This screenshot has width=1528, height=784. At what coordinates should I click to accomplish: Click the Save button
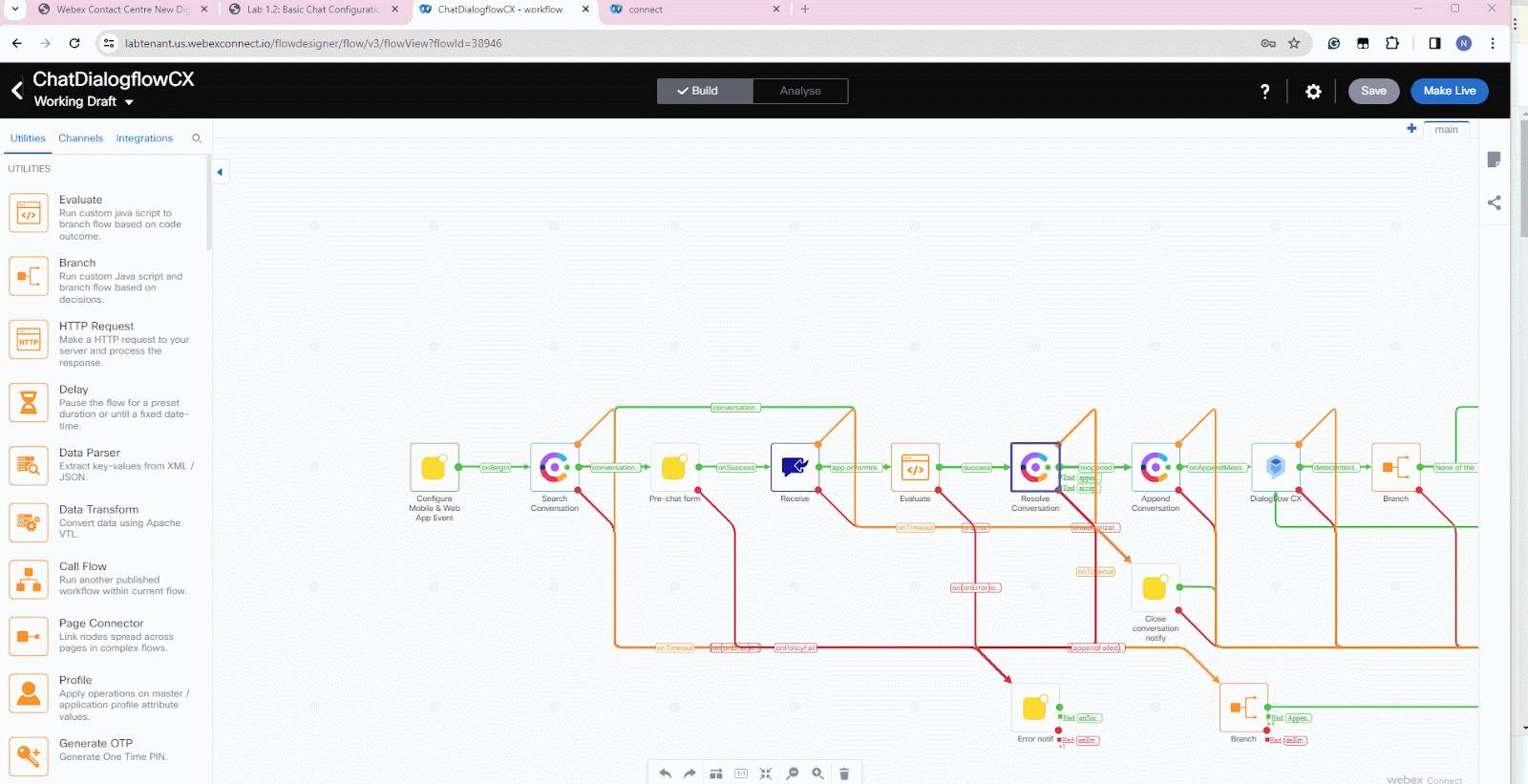[1373, 91]
